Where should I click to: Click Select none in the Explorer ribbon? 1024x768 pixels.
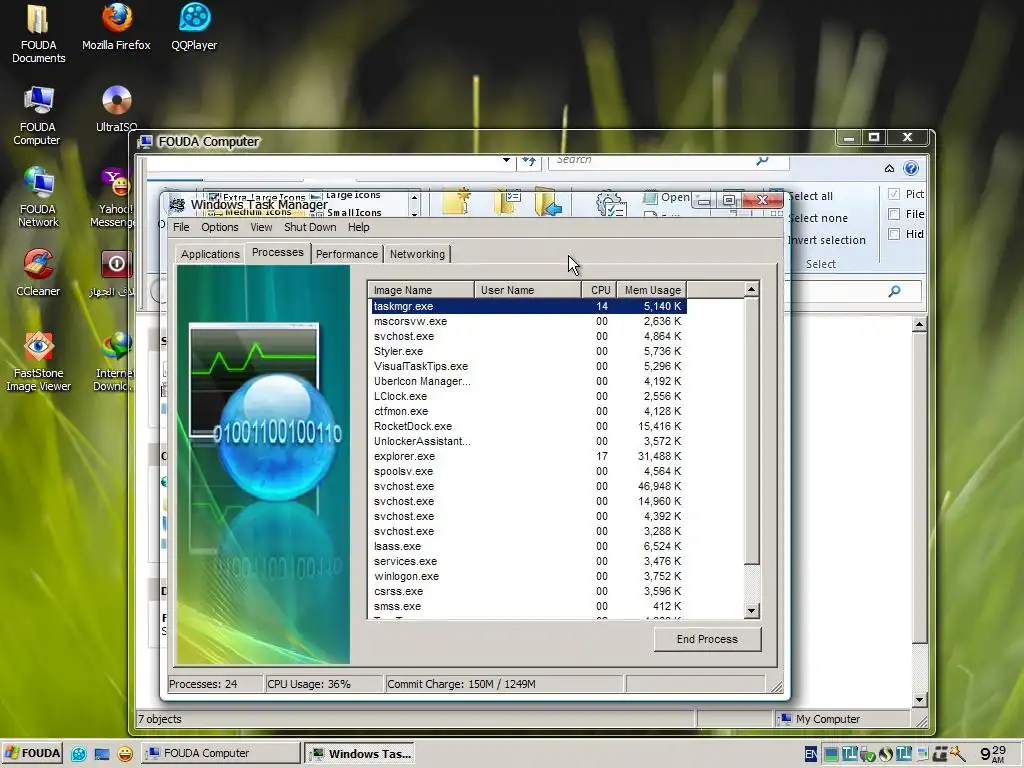pos(818,218)
